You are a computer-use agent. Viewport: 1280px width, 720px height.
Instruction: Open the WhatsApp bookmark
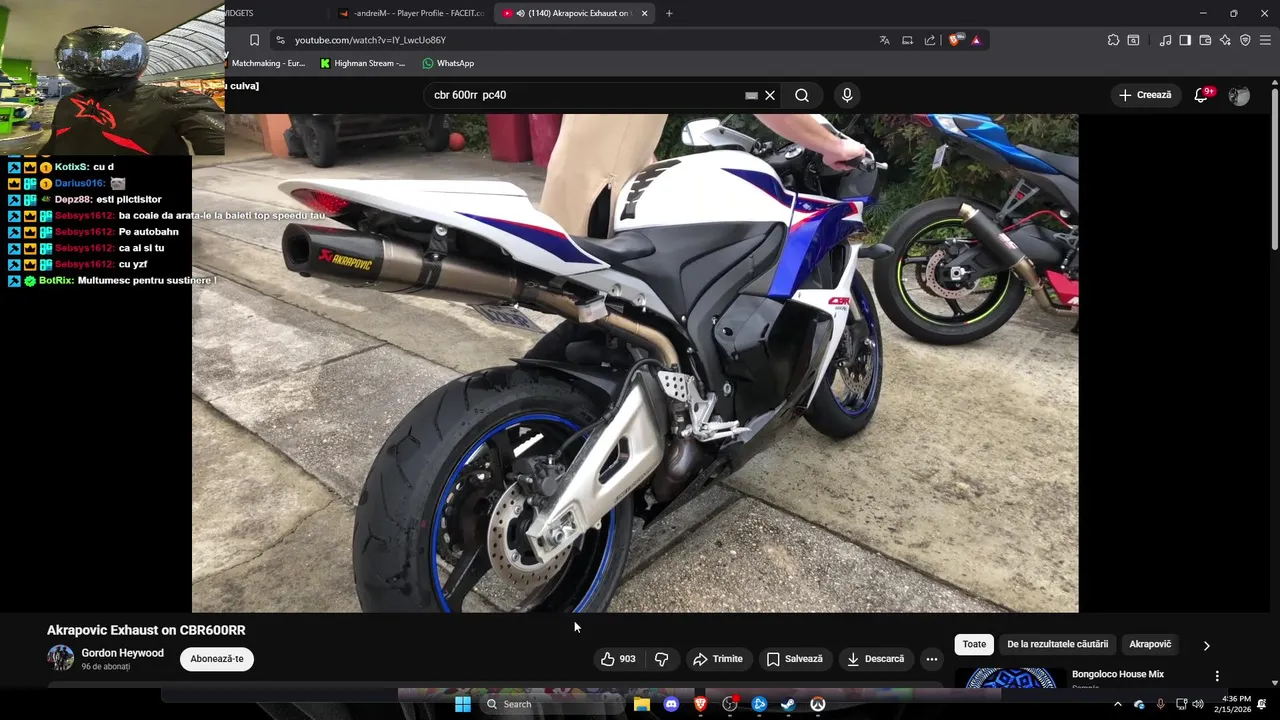coord(448,63)
